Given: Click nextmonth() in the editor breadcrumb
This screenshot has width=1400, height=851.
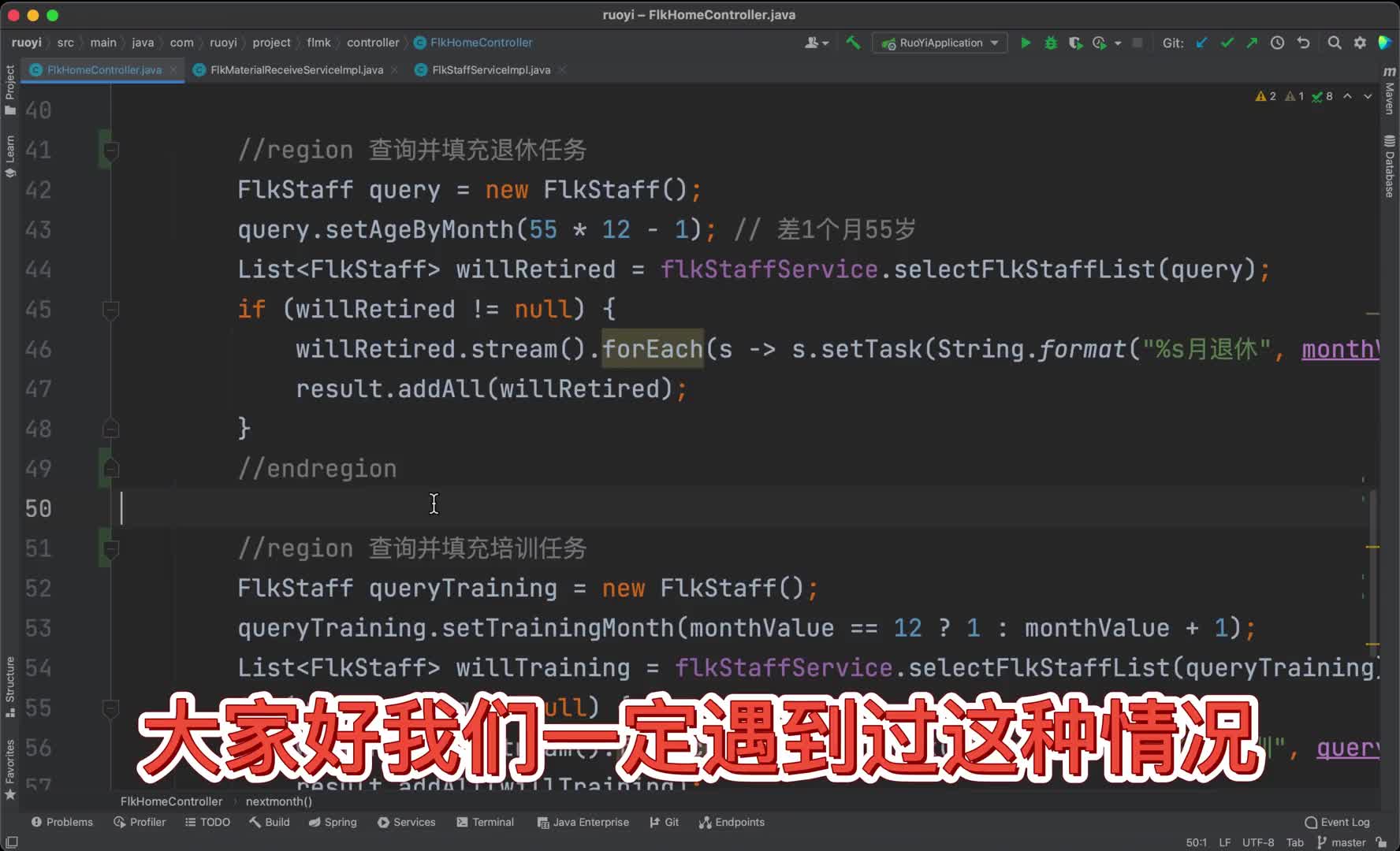Looking at the screenshot, I should click(279, 801).
